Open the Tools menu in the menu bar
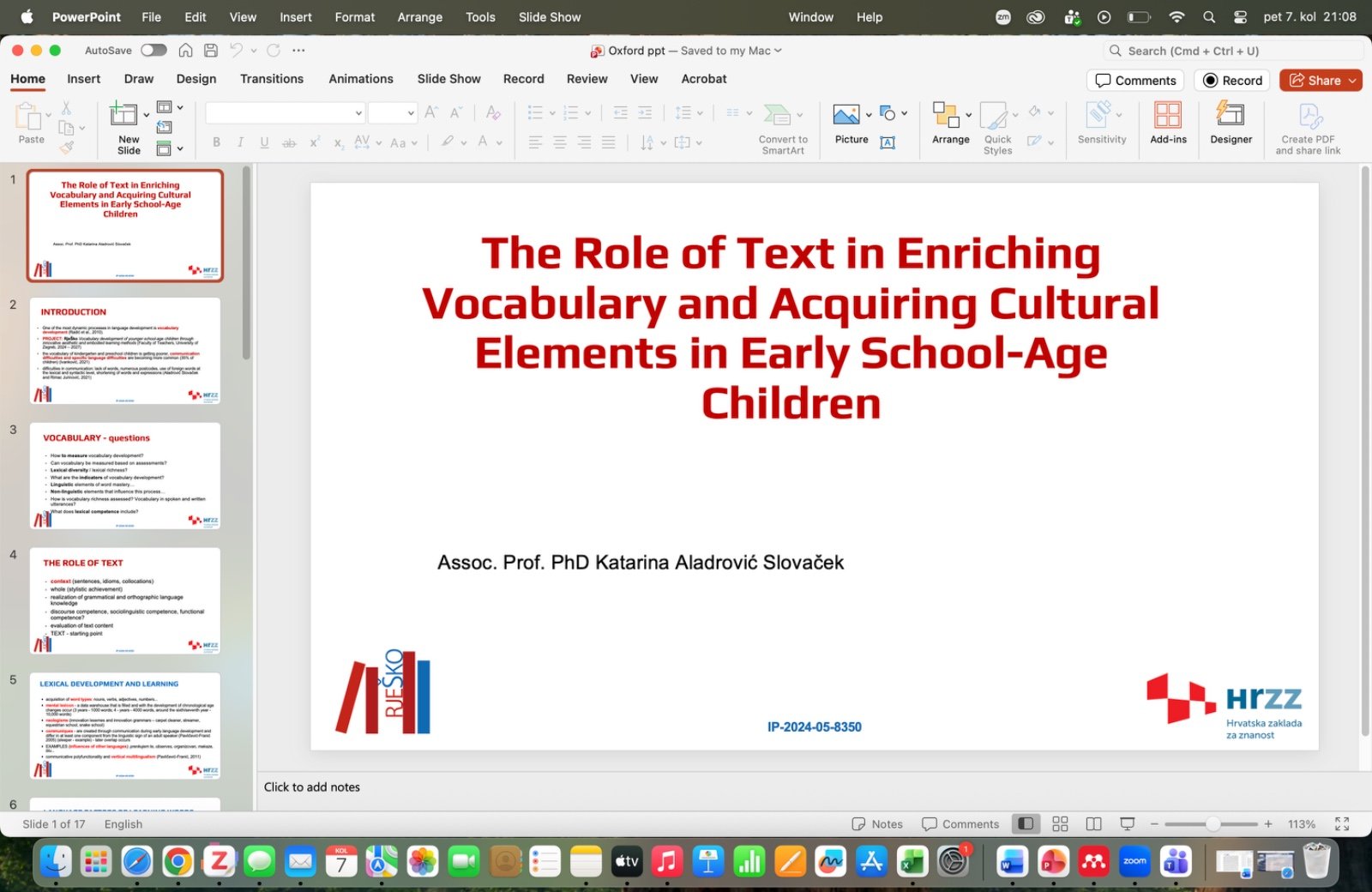The width and height of the screenshot is (1372, 892). (x=480, y=17)
